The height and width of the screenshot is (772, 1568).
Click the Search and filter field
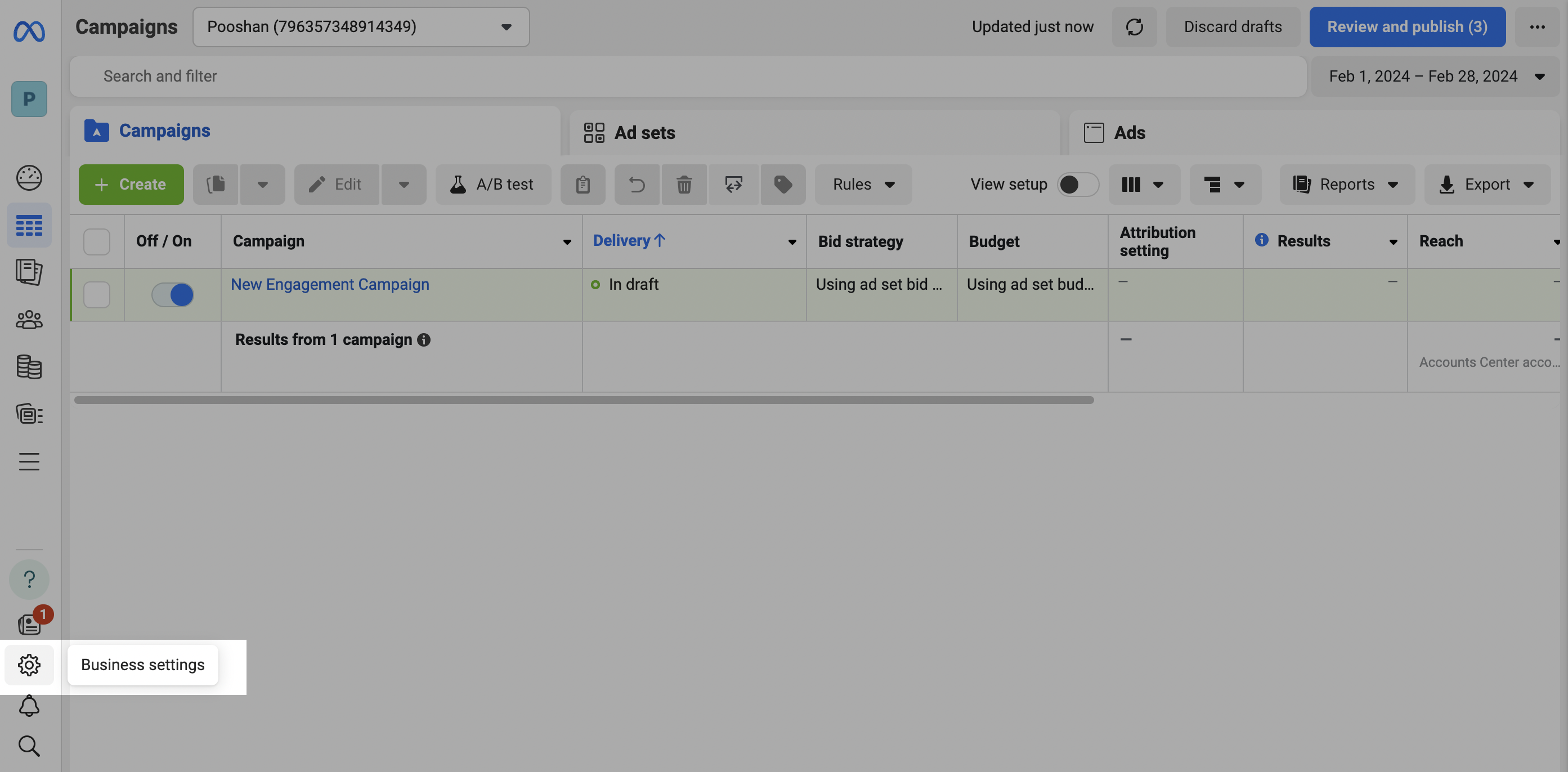[688, 76]
